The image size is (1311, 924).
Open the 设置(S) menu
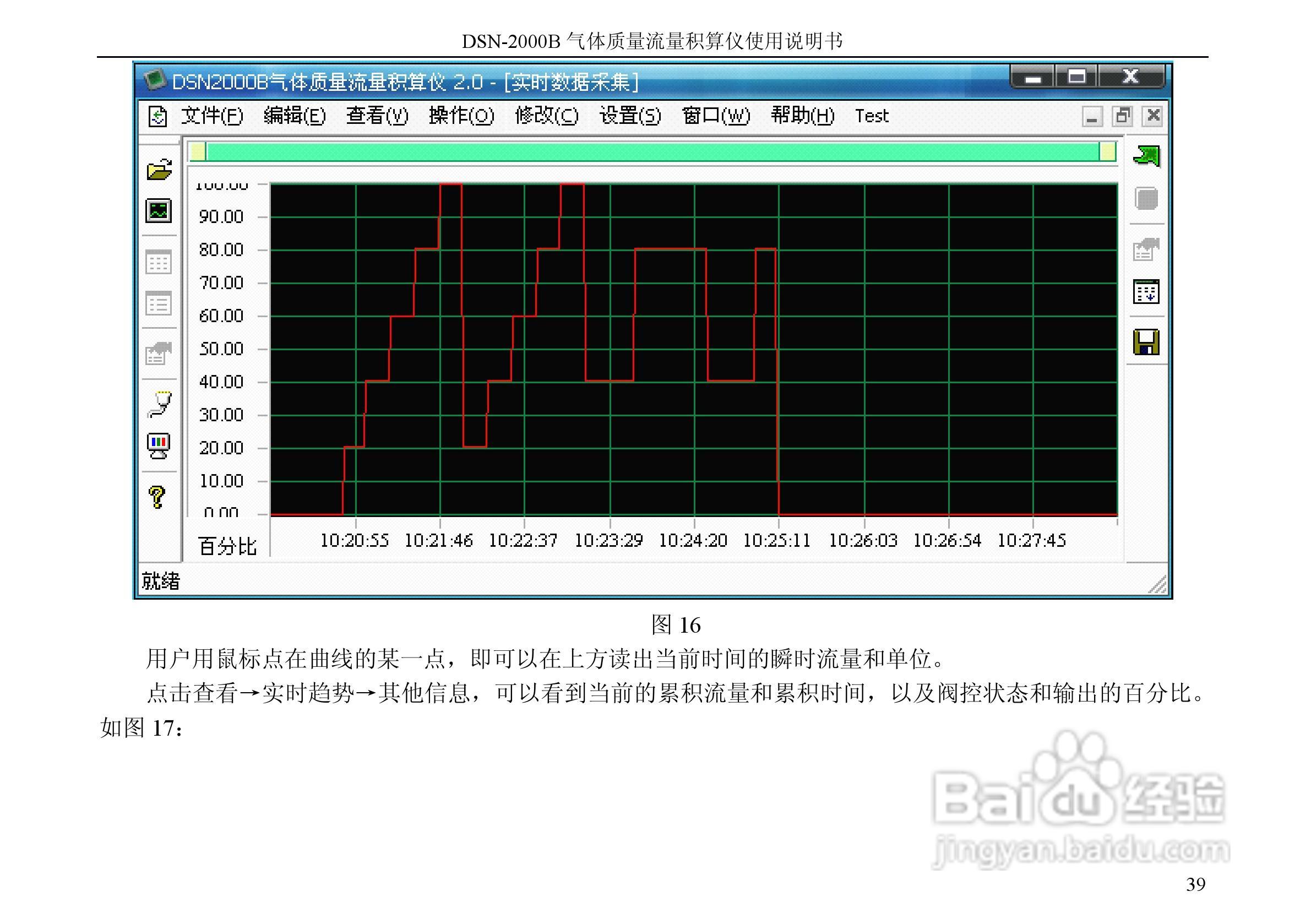[630, 116]
